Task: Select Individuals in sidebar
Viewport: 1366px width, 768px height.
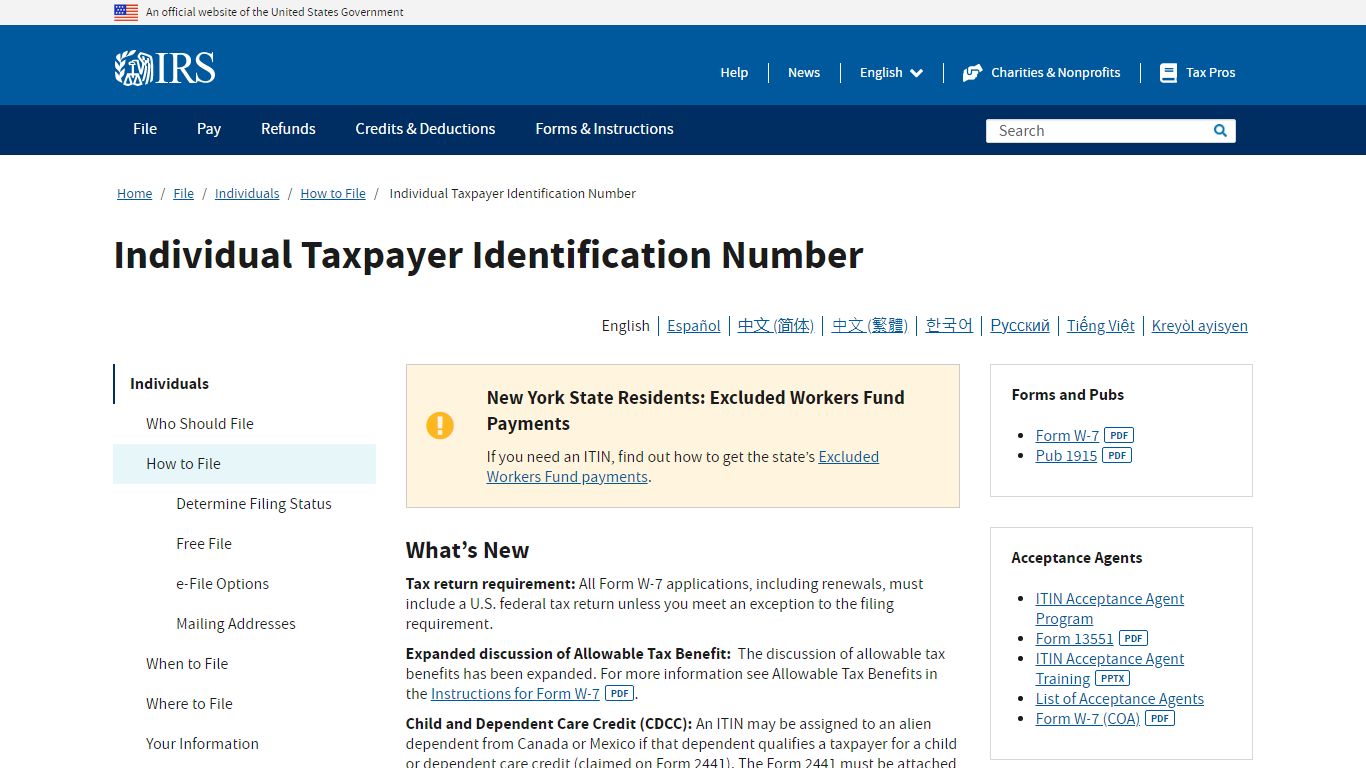Action: pyautogui.click(x=244, y=384)
